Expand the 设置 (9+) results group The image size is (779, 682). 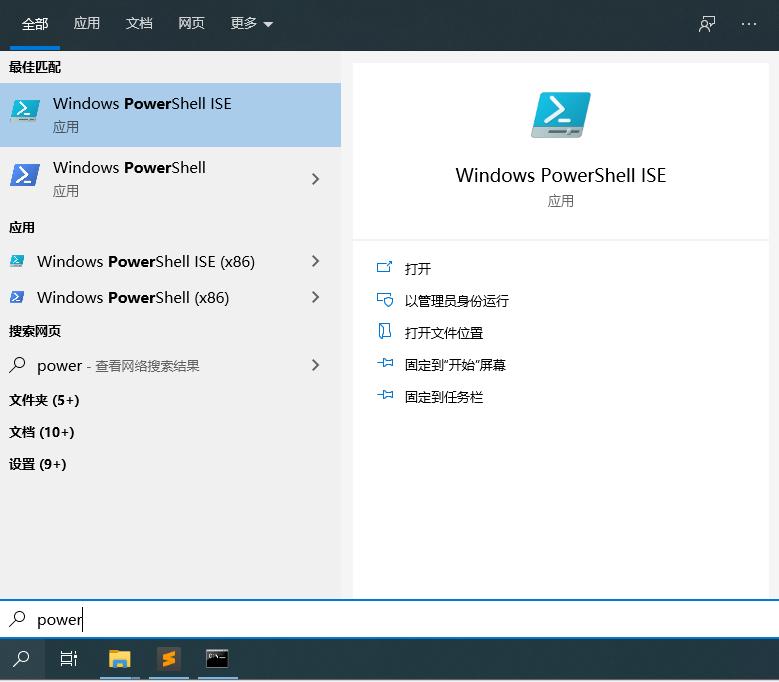click(38, 464)
